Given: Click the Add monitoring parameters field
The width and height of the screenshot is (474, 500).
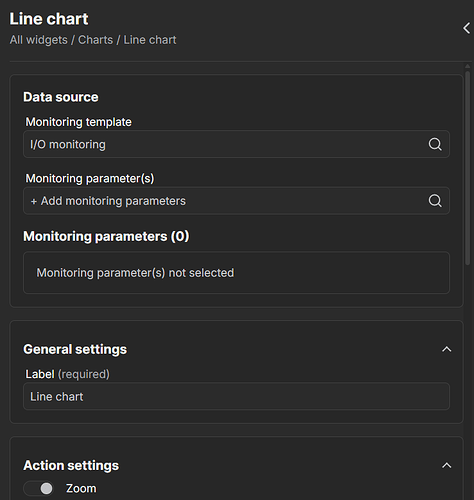Looking at the screenshot, I should pos(236,201).
